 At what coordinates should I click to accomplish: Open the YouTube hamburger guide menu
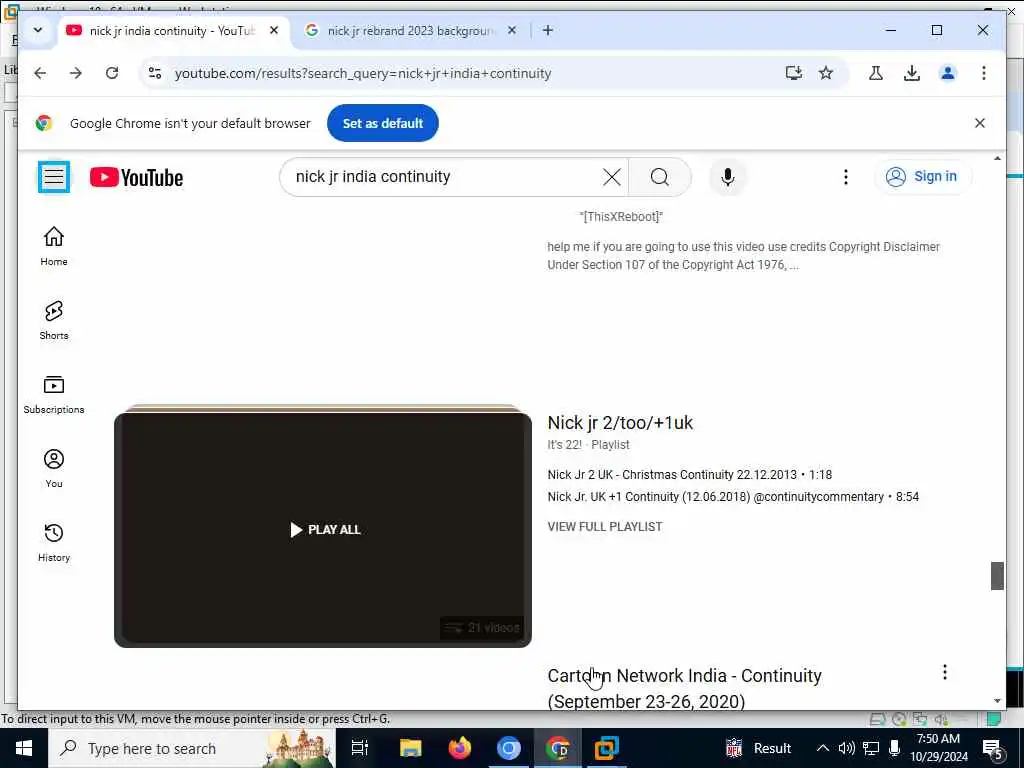tap(54, 177)
